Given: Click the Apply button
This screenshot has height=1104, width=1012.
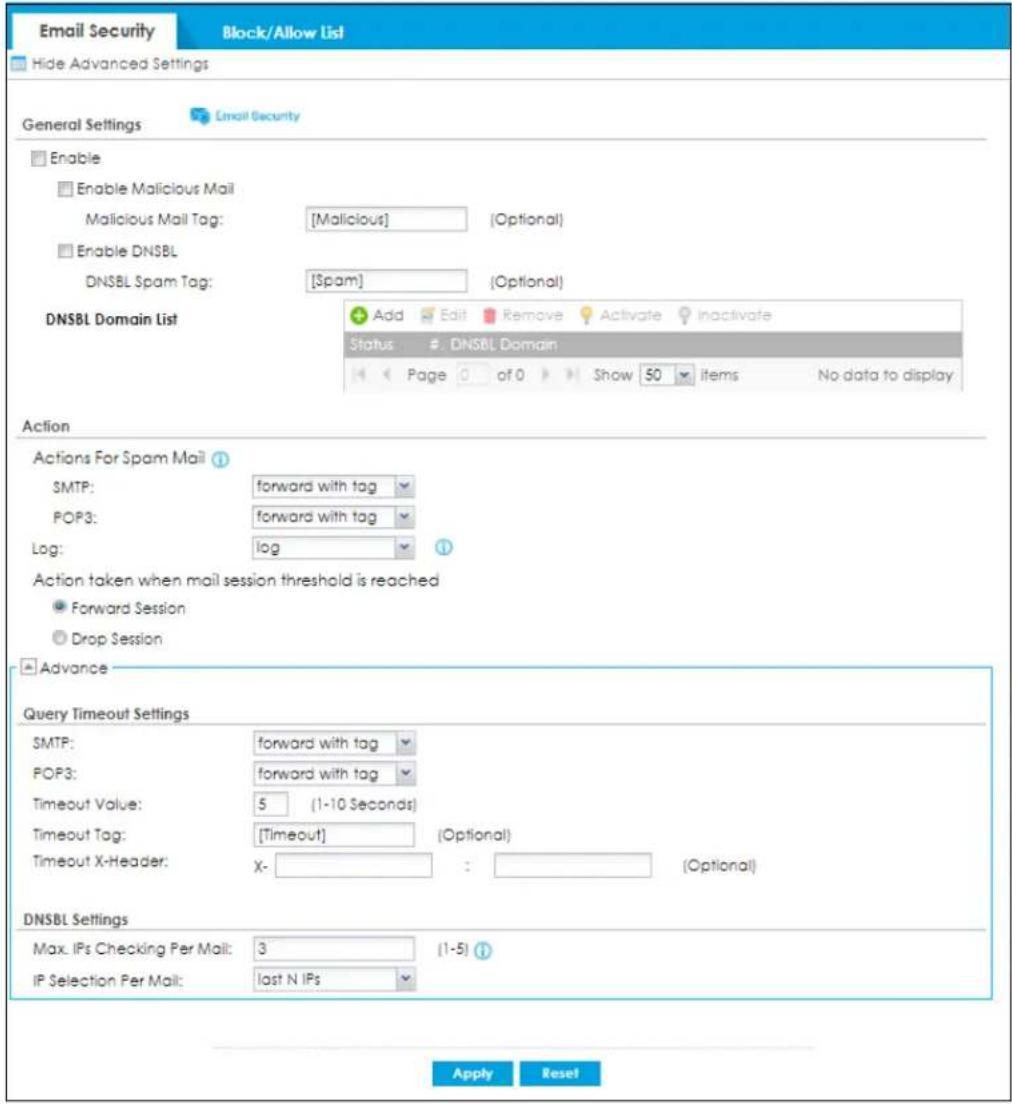Looking at the screenshot, I should point(473,1074).
